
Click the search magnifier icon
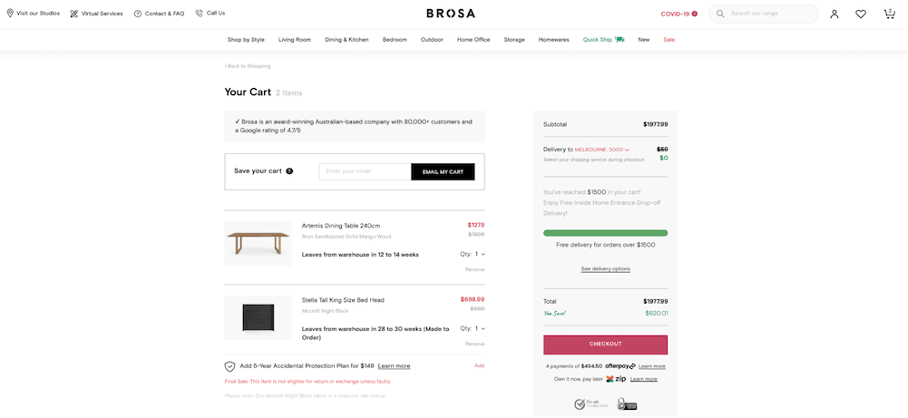(720, 13)
